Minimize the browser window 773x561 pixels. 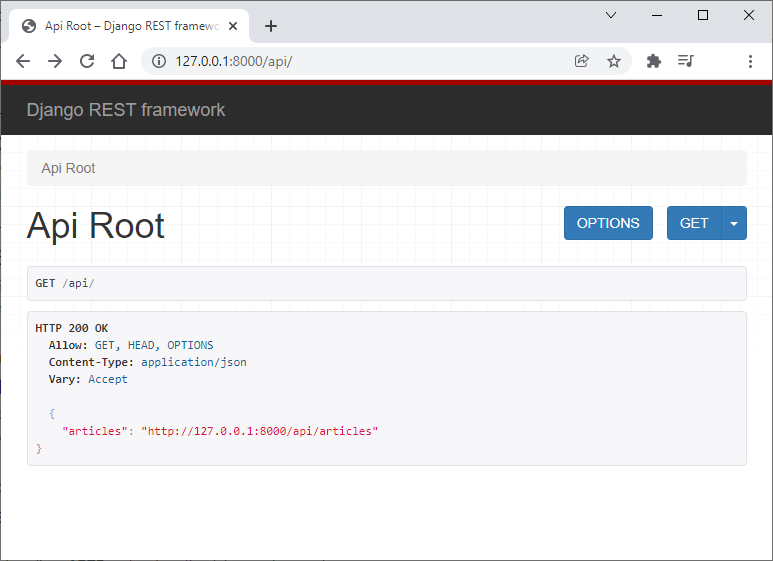657,15
